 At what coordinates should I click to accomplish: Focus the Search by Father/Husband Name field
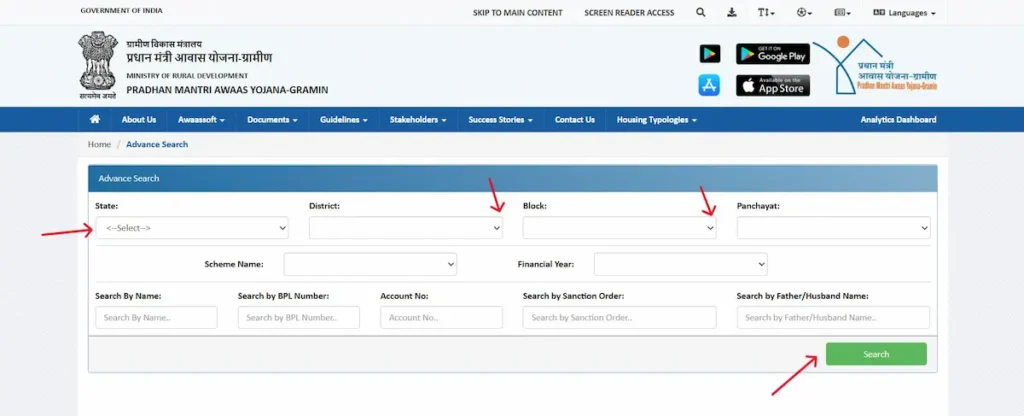833,317
